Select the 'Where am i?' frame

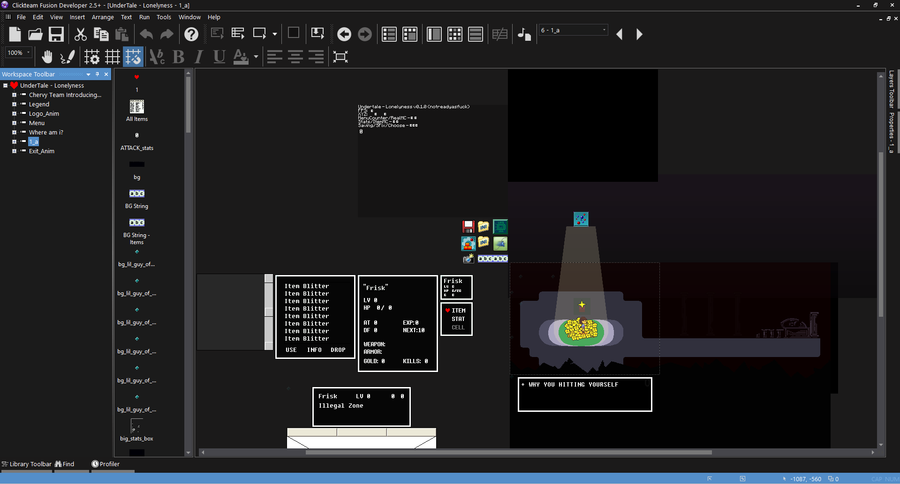click(46, 133)
